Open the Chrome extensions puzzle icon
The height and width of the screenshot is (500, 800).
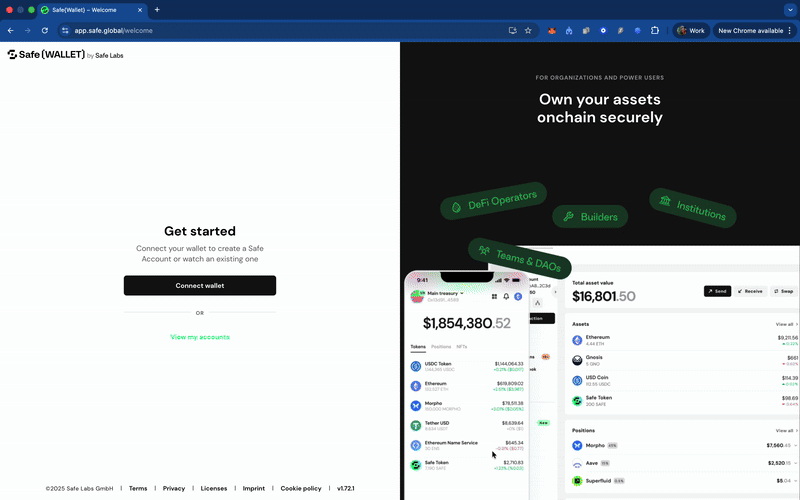655,31
